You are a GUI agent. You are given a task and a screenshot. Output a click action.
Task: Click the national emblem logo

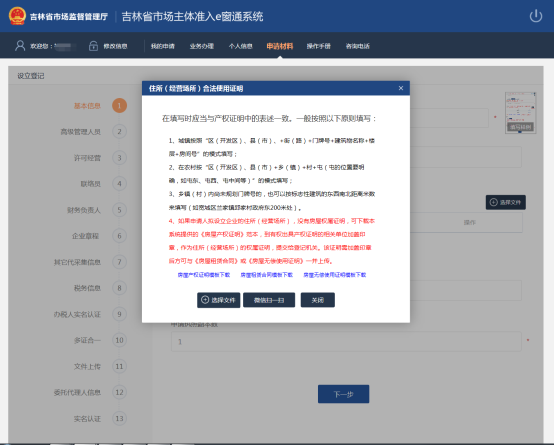click(x=17, y=16)
